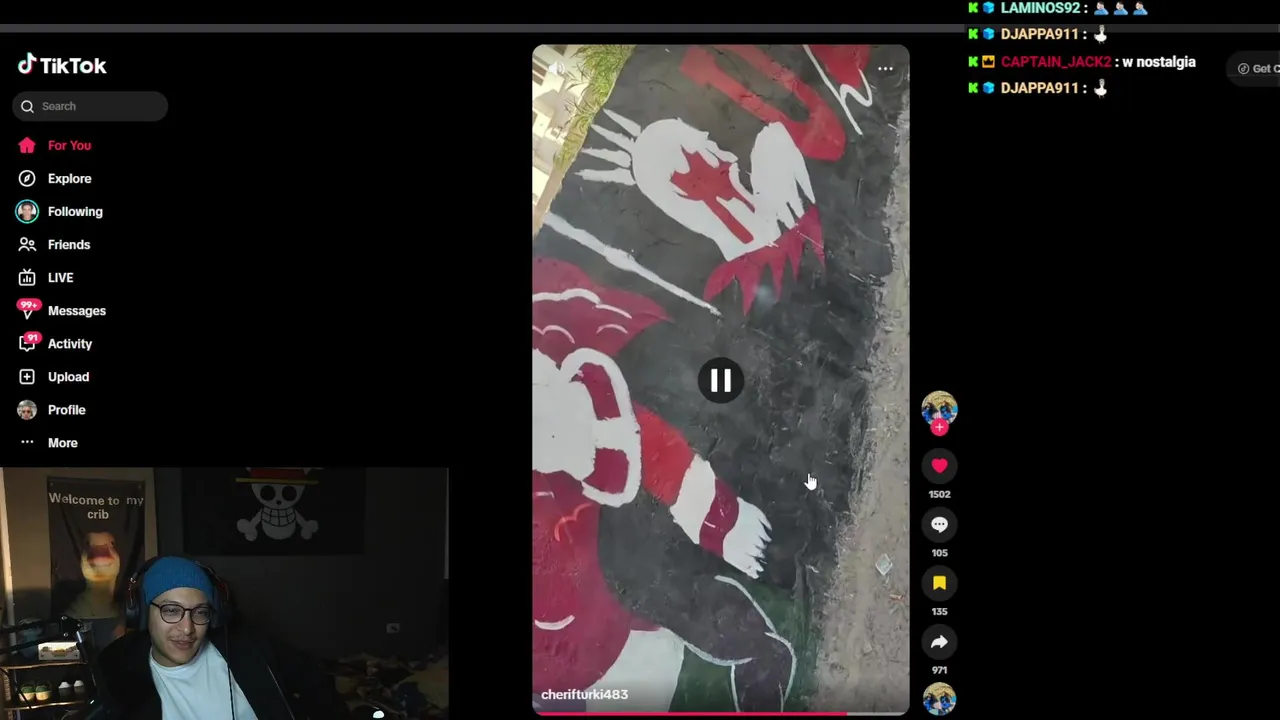Open the LIVE section
This screenshot has height=720, width=1280.
coord(60,277)
